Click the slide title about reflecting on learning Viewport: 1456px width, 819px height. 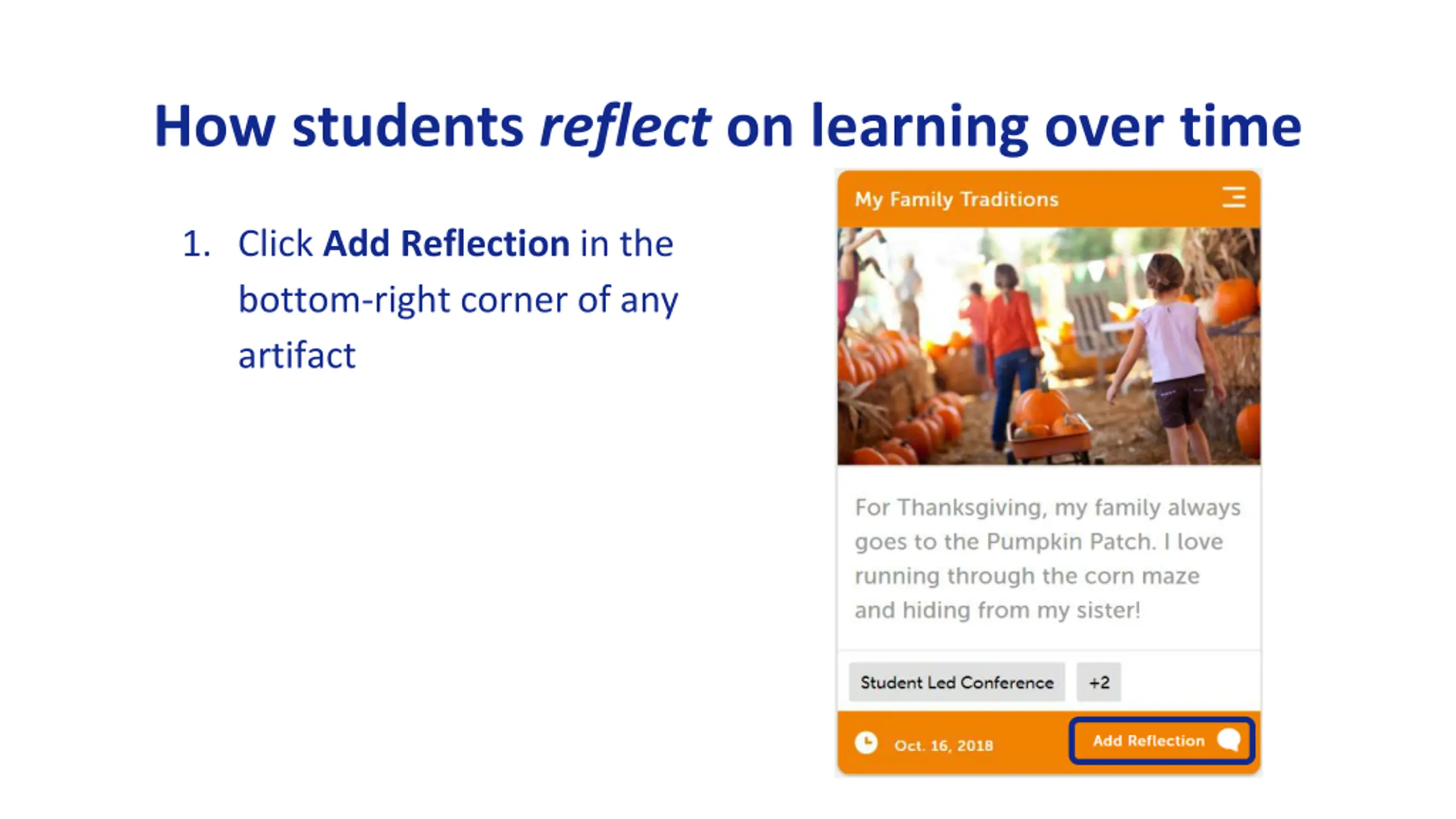pyautogui.click(x=727, y=126)
